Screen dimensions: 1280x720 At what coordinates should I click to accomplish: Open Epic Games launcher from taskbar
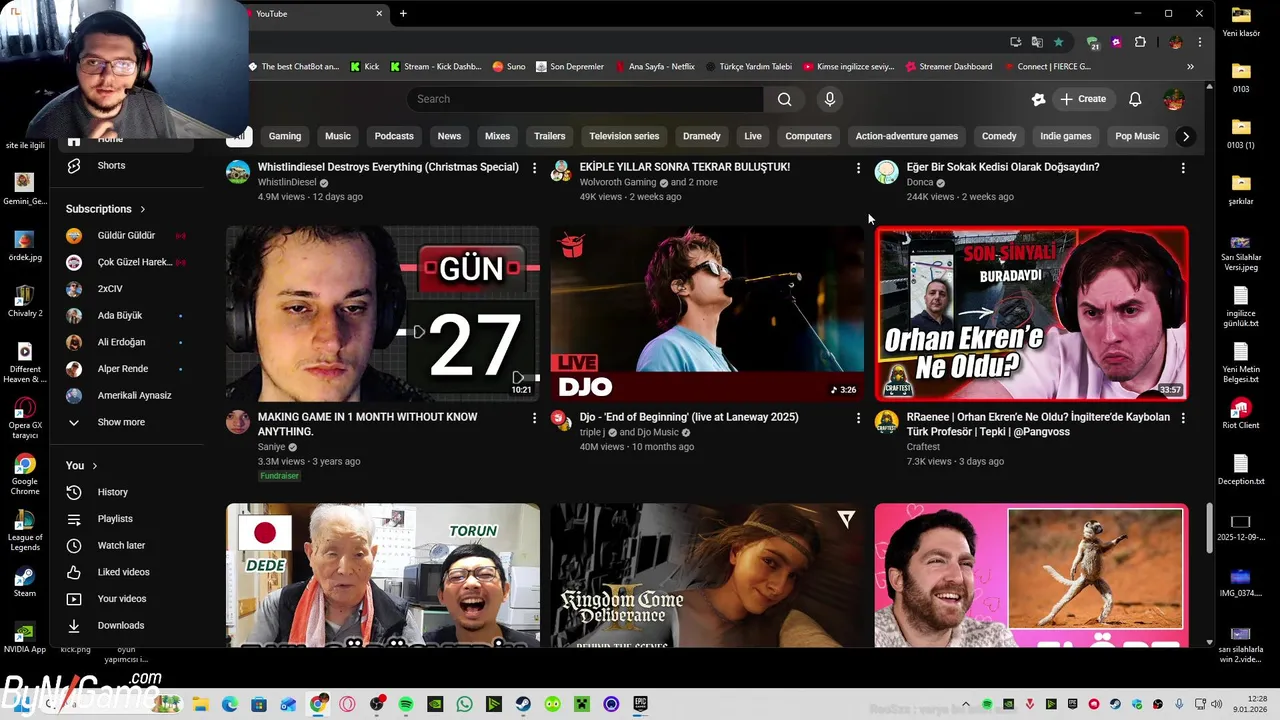[x=640, y=704]
